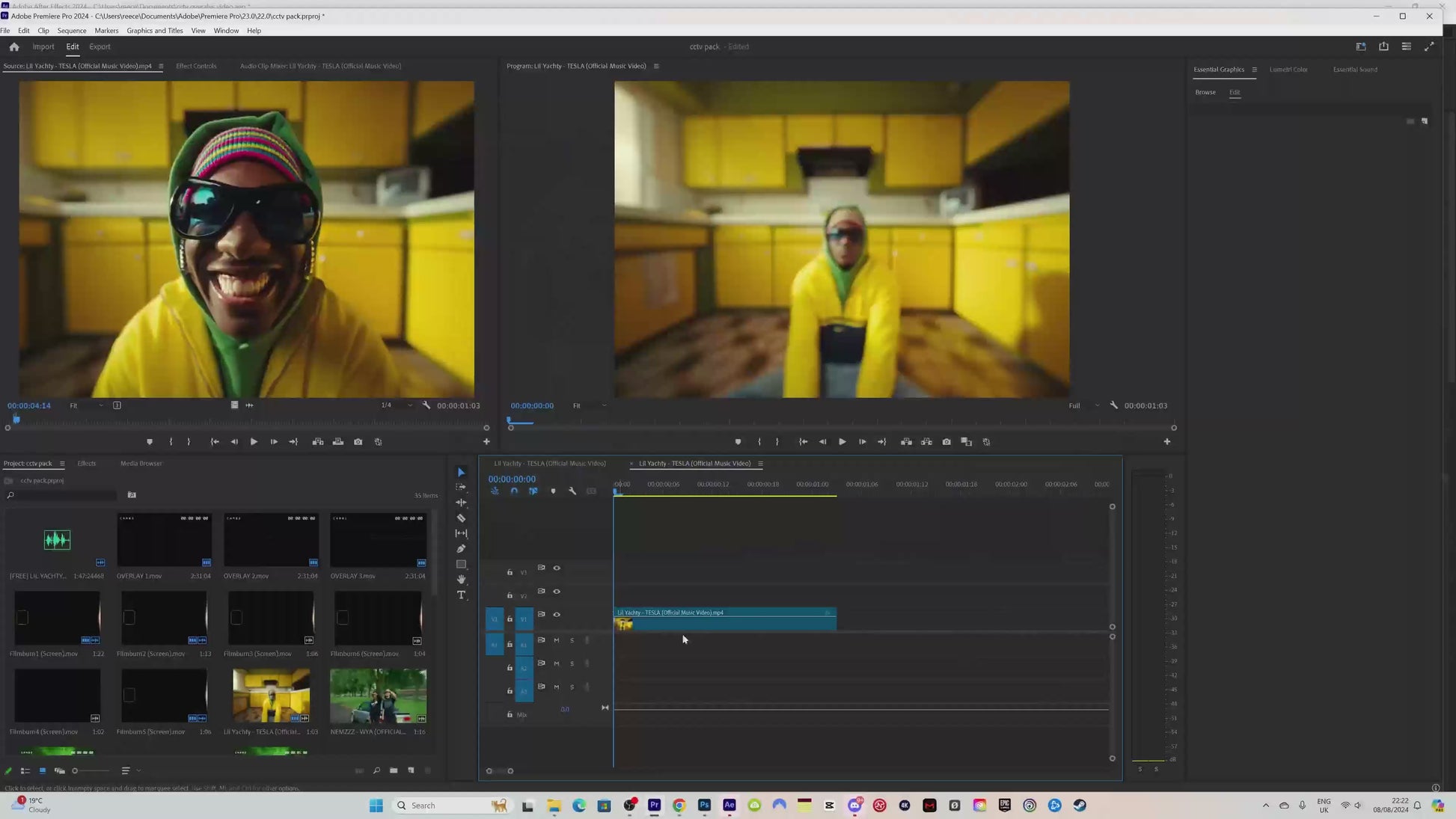Image resolution: width=1456 pixels, height=819 pixels.
Task: Open Program panel hamburger menu
Action: [x=656, y=66]
